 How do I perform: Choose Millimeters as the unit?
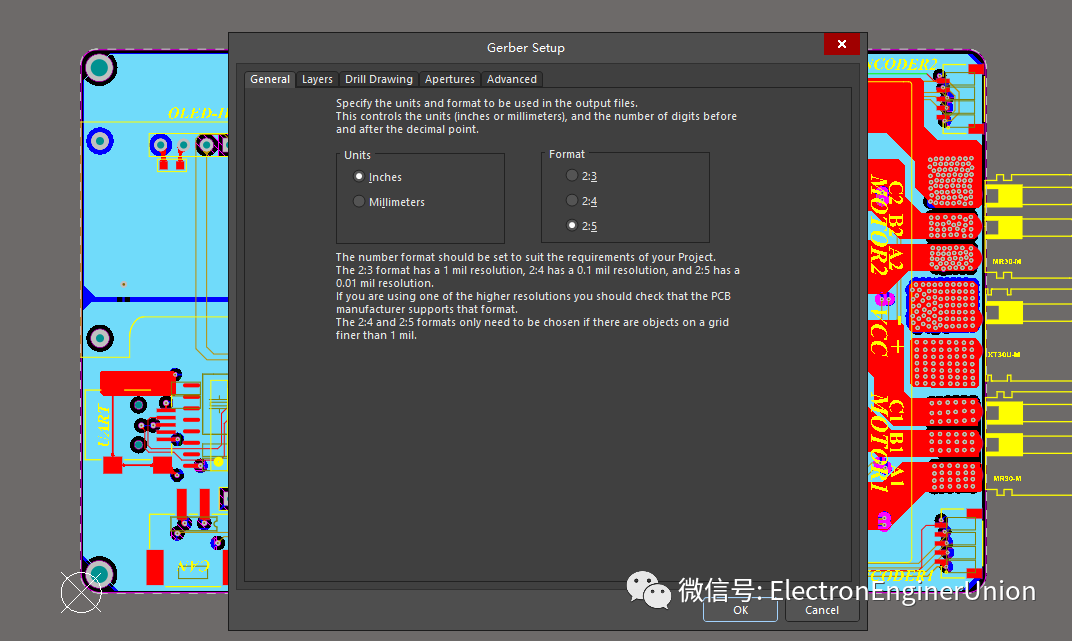[x=360, y=202]
